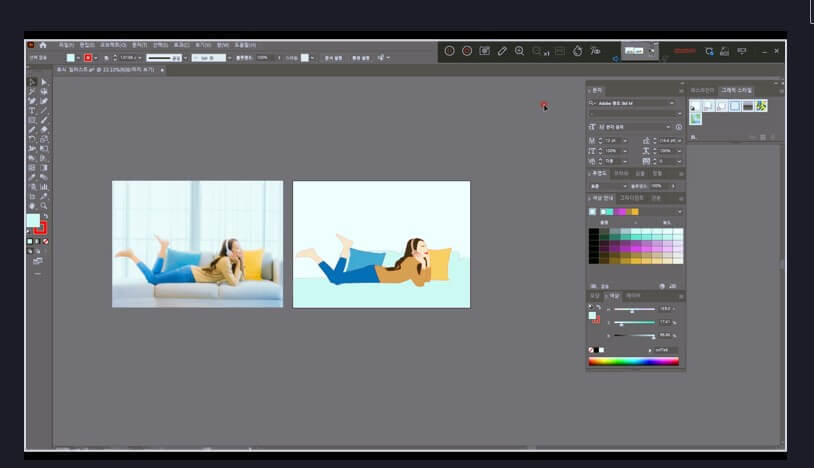Click the recorder power circle icon
The image size is (814, 468).
point(450,51)
